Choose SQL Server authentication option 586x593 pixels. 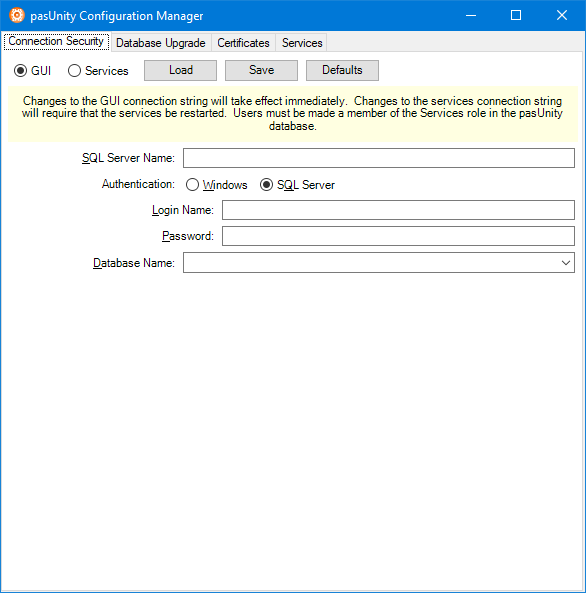coord(297,185)
